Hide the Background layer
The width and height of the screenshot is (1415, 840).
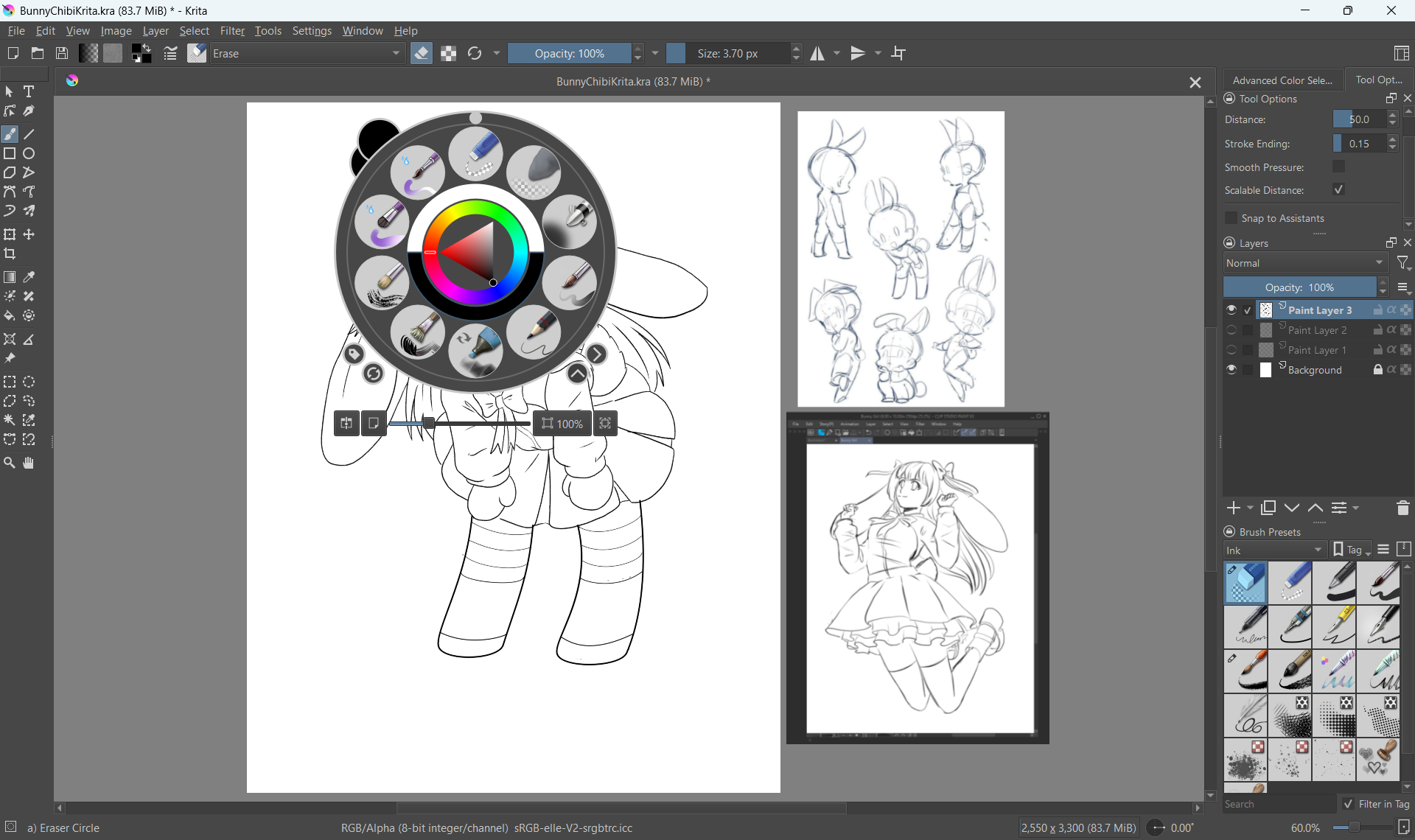click(1231, 370)
